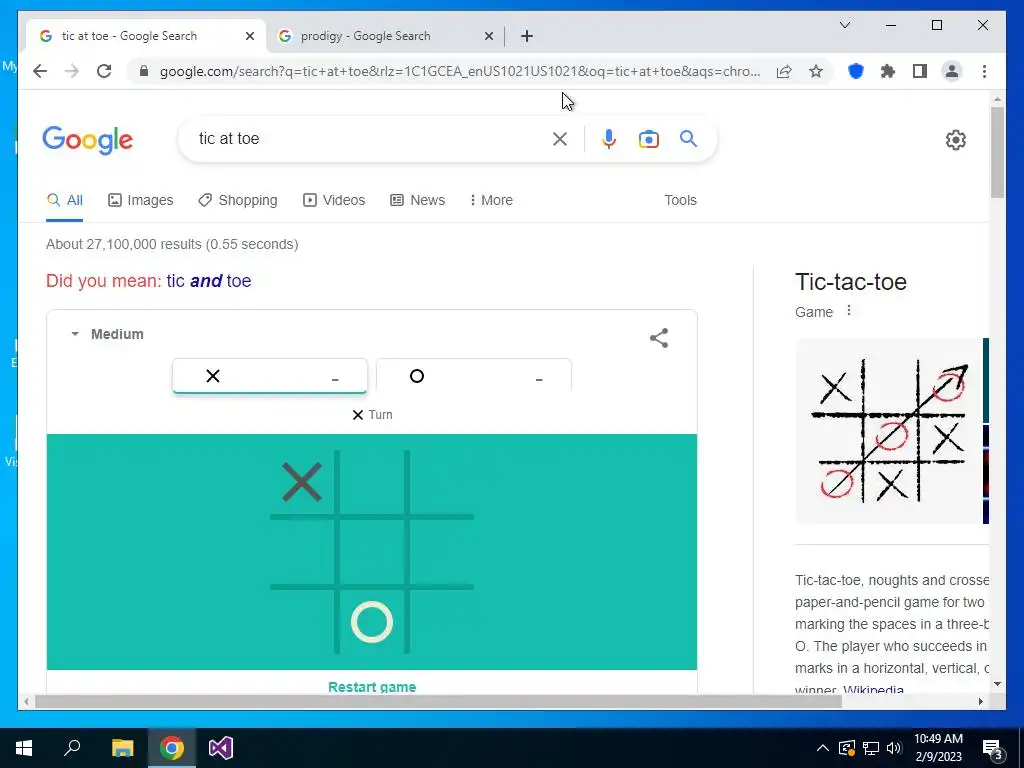This screenshot has width=1024, height=768.
Task: Share the tic-tac-toe game via share icon
Action: (x=659, y=338)
